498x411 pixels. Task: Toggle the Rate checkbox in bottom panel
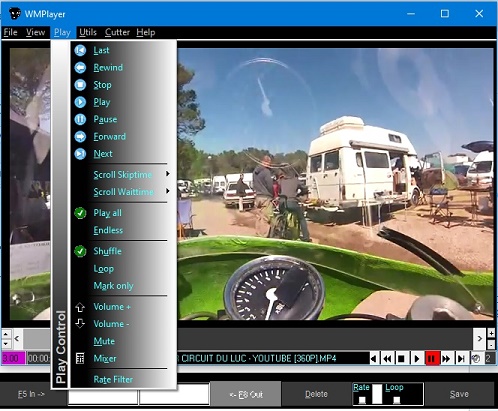pyautogui.click(x=362, y=400)
